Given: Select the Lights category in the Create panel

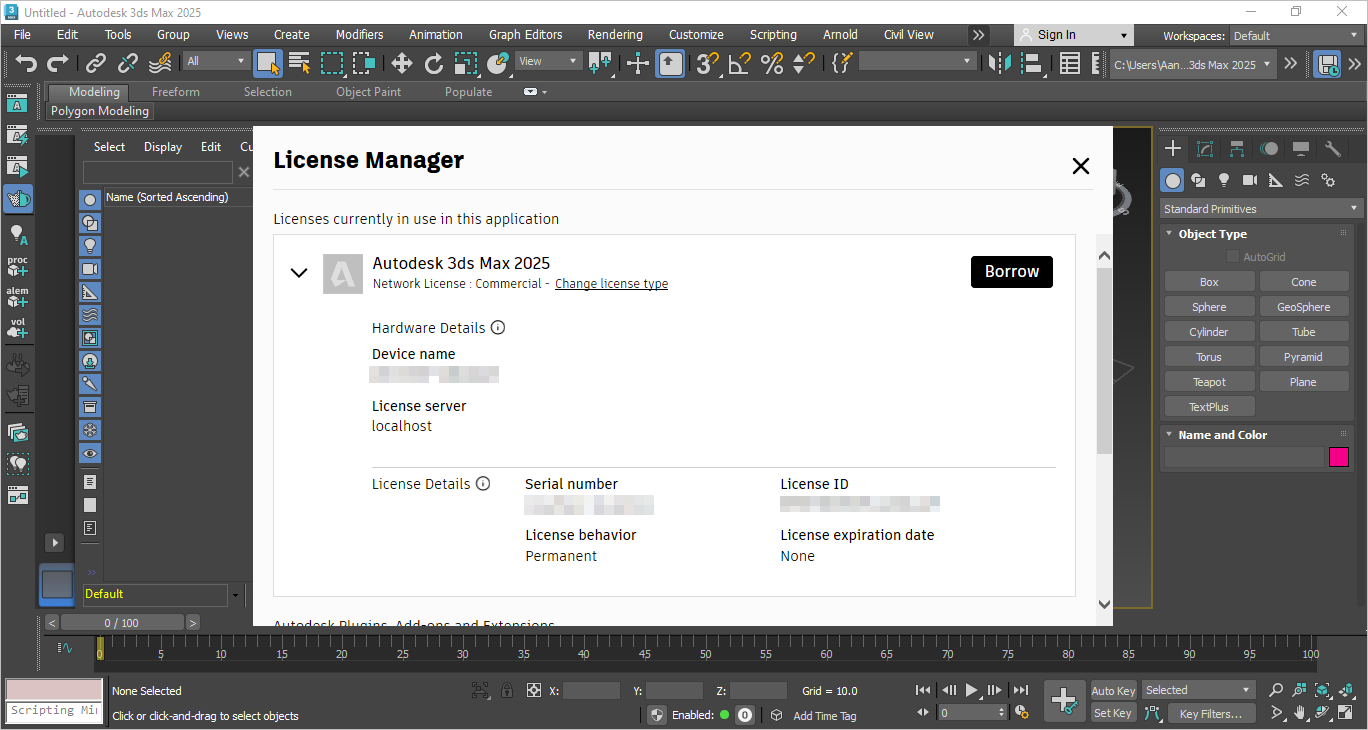Looking at the screenshot, I should point(1224,180).
